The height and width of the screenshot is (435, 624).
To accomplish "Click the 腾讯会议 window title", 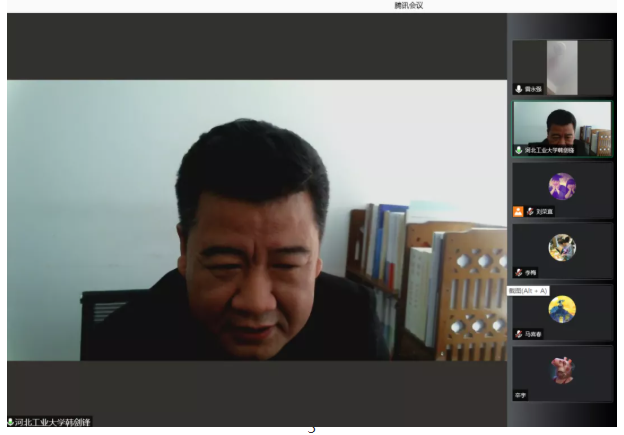I will (x=410, y=6).
